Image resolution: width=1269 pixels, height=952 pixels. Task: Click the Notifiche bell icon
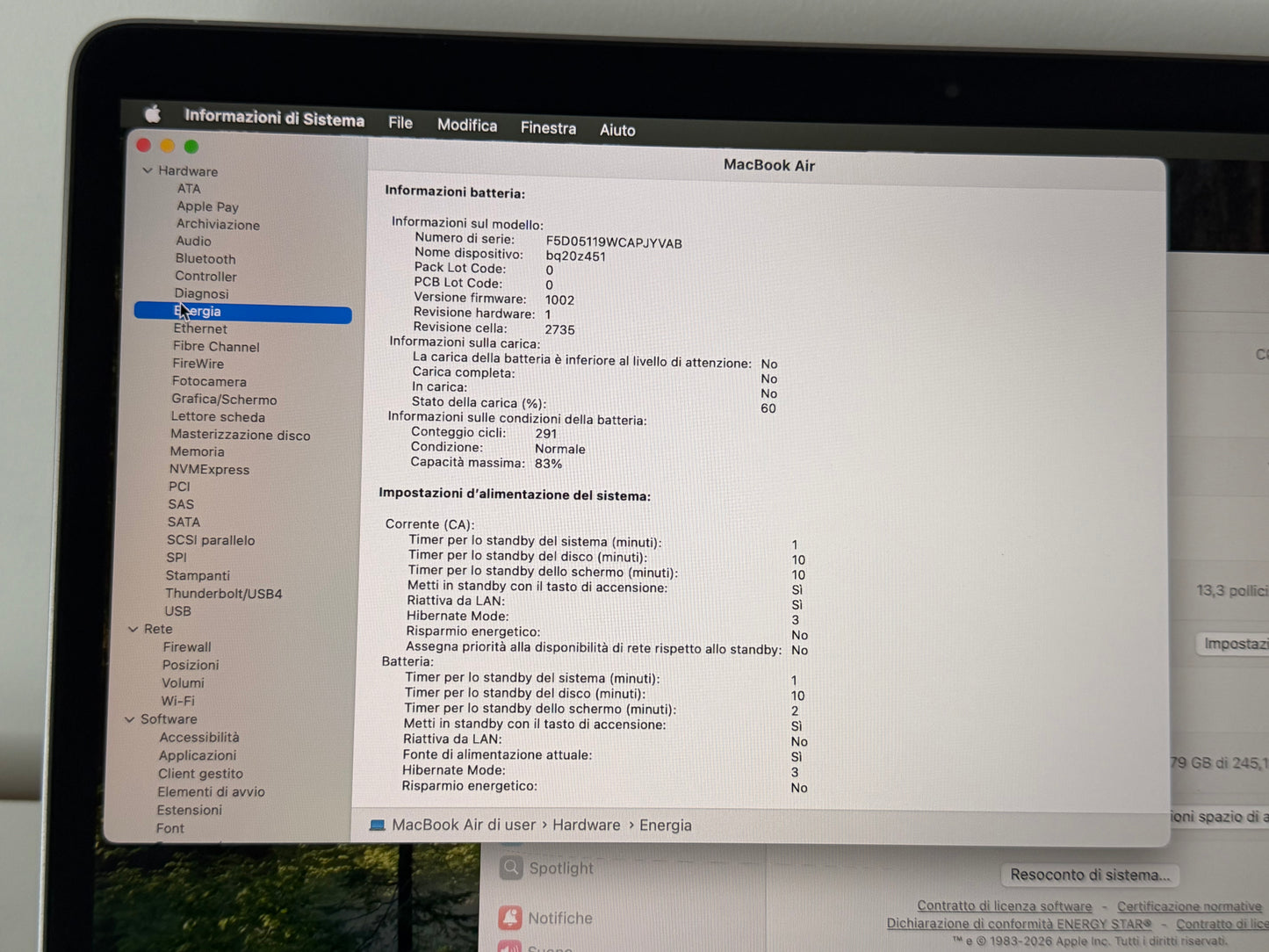click(510, 918)
